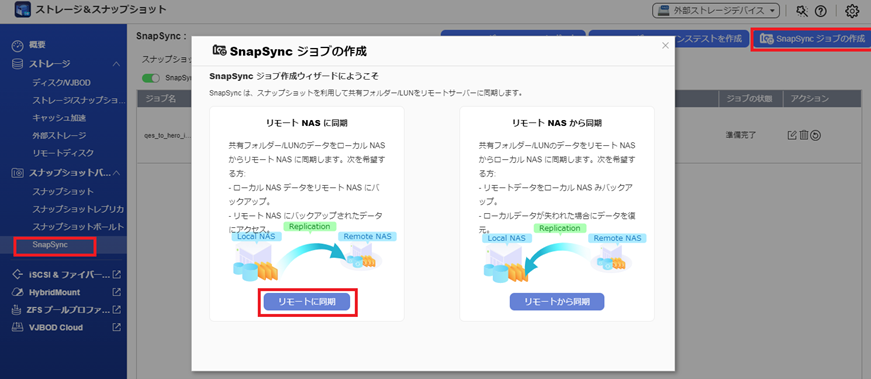Open the 外部ストレージデバイス dropdown
The width and height of the screenshot is (871, 379).
[715, 11]
